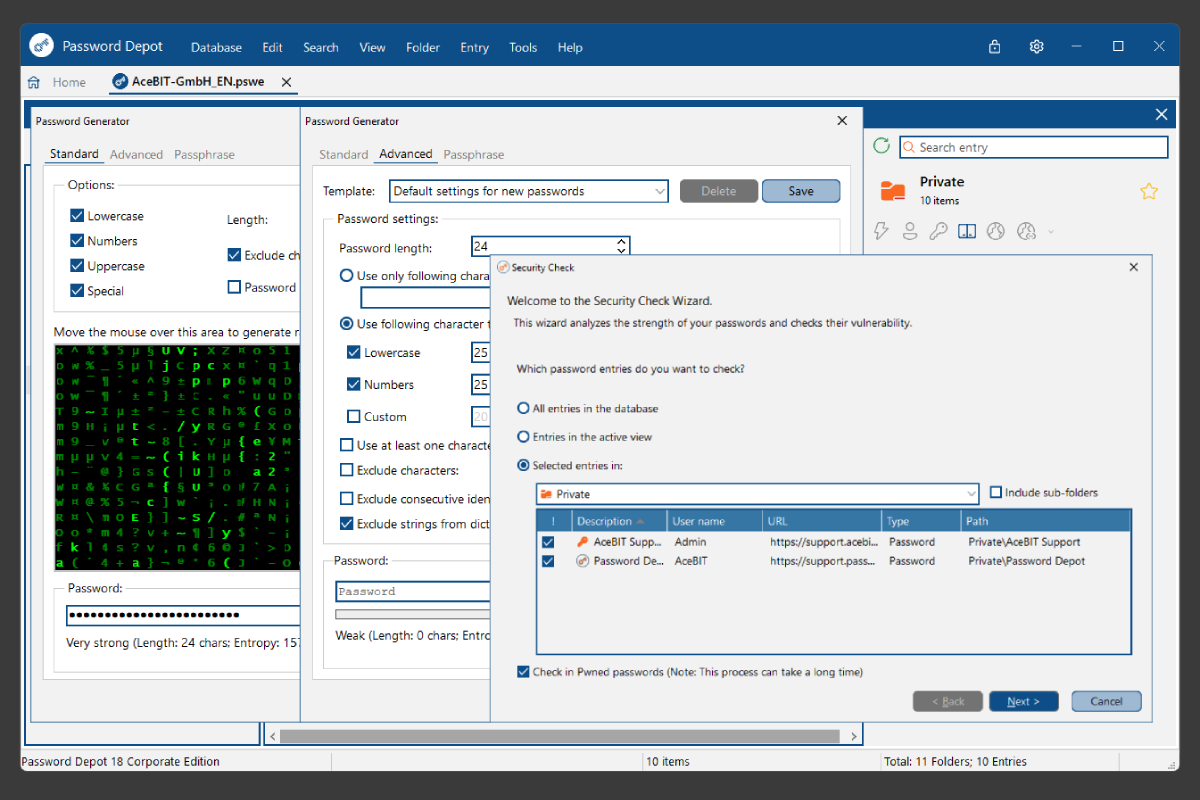
Task: Enable the Exclude characters checkbox
Action: [x=347, y=470]
